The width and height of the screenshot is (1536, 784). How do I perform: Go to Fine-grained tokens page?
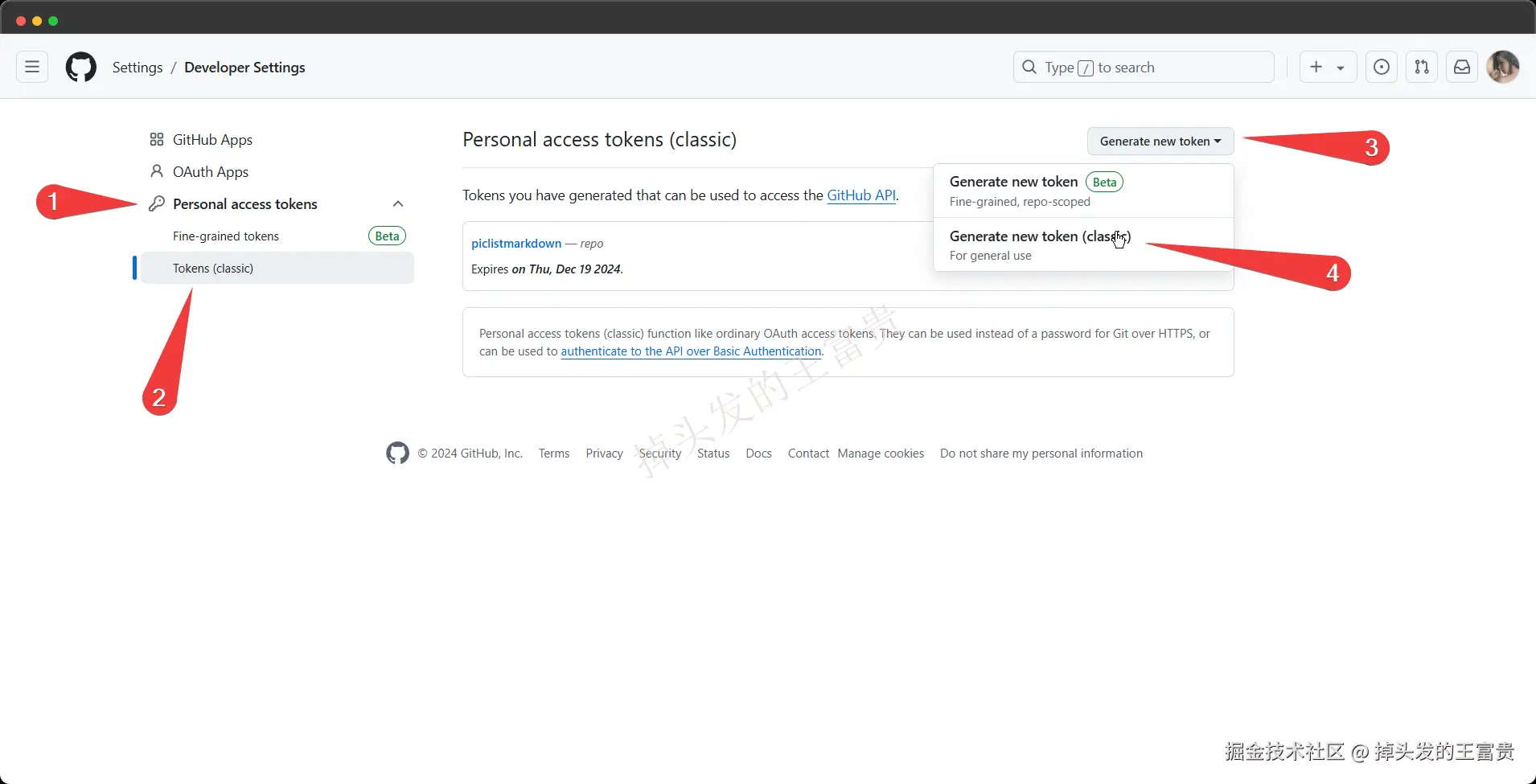click(x=226, y=236)
